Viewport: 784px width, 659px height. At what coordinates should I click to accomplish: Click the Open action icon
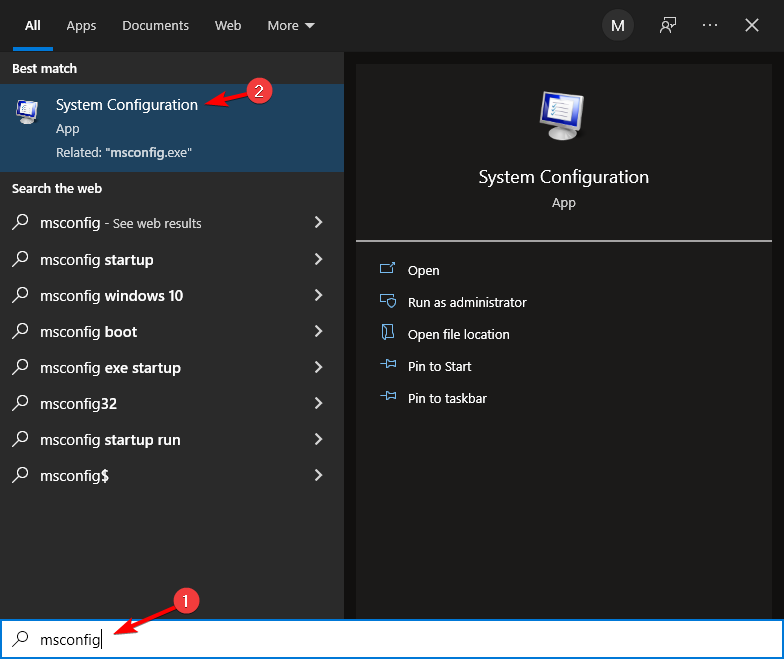tap(388, 268)
